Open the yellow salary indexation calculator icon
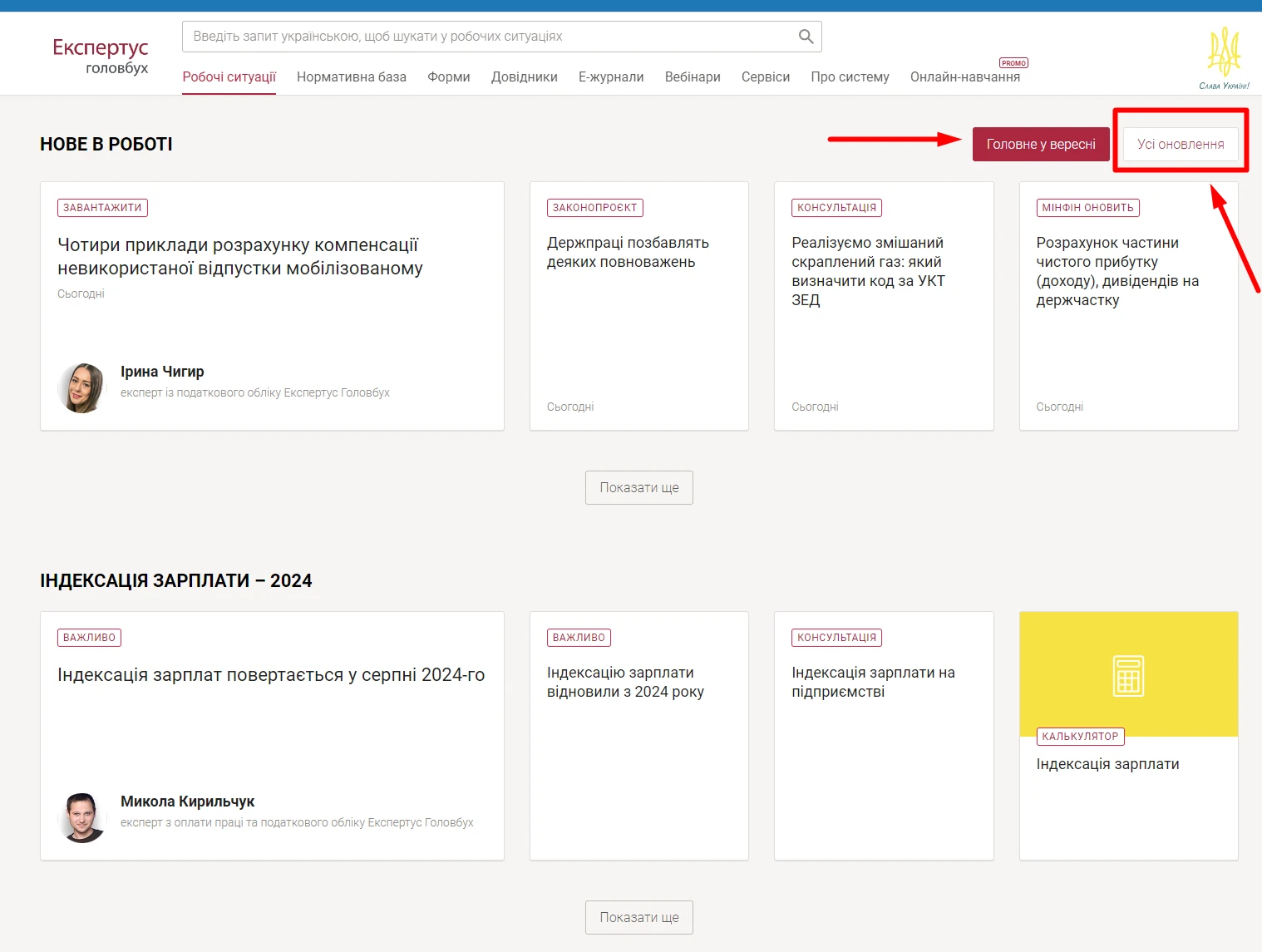 click(x=1128, y=675)
